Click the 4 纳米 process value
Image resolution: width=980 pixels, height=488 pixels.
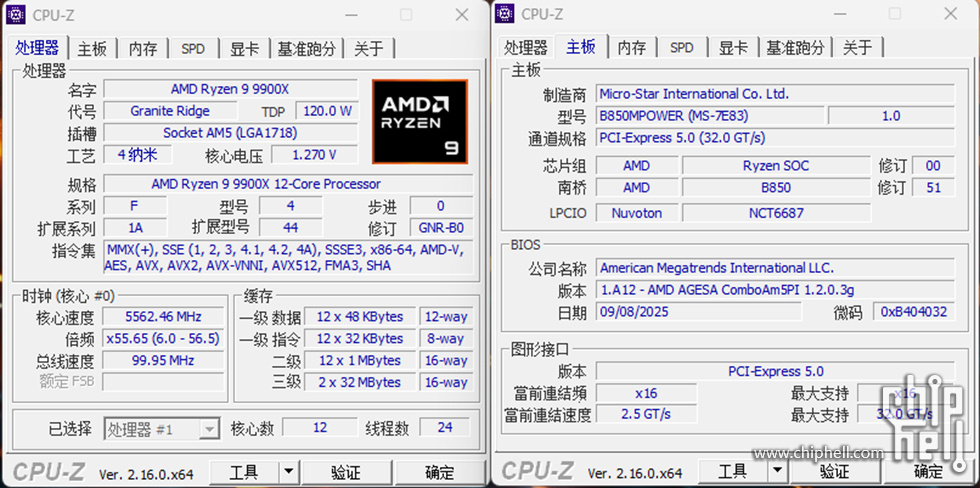[137, 154]
